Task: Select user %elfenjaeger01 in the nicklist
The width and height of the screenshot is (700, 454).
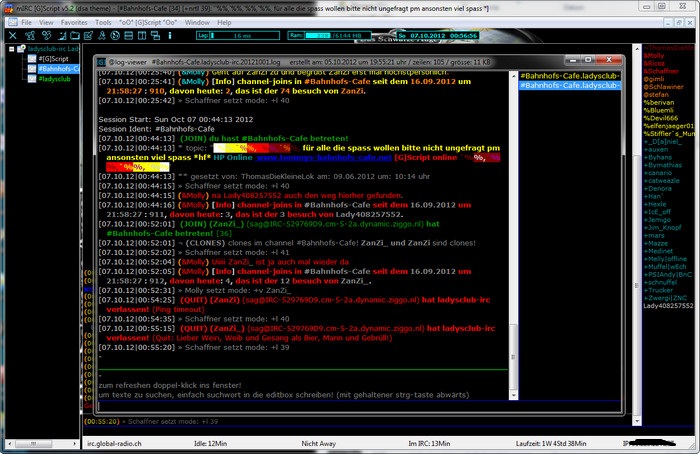Action: (668, 126)
